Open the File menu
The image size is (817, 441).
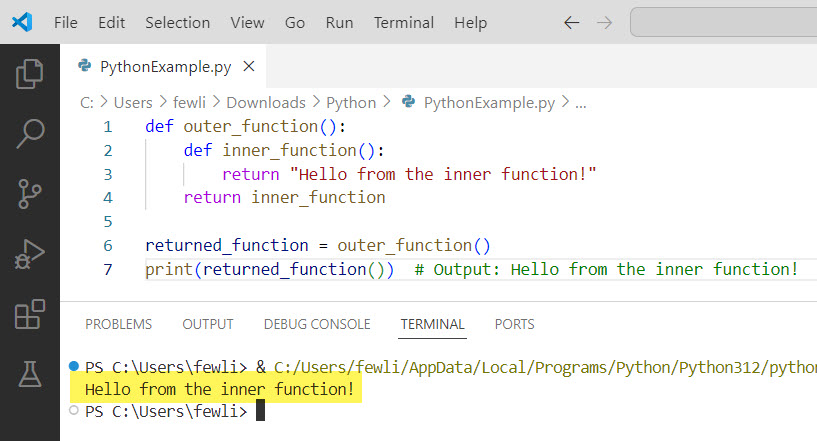(66, 22)
